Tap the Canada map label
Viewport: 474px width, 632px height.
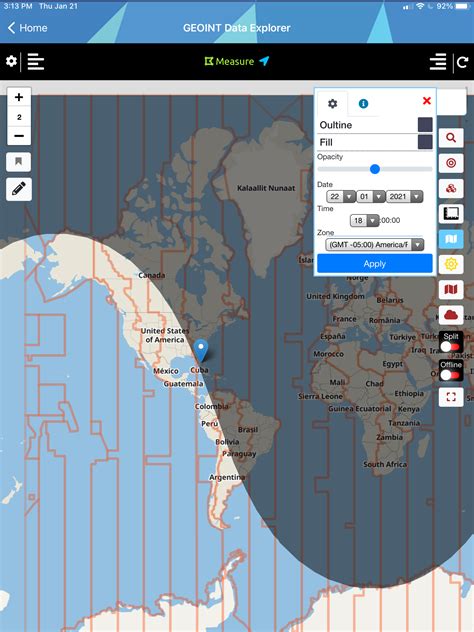152,275
